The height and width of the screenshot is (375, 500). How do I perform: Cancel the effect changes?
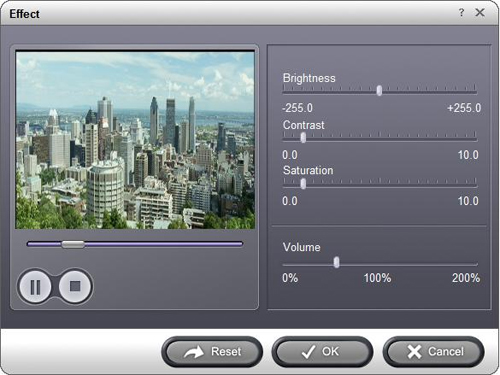(x=434, y=352)
